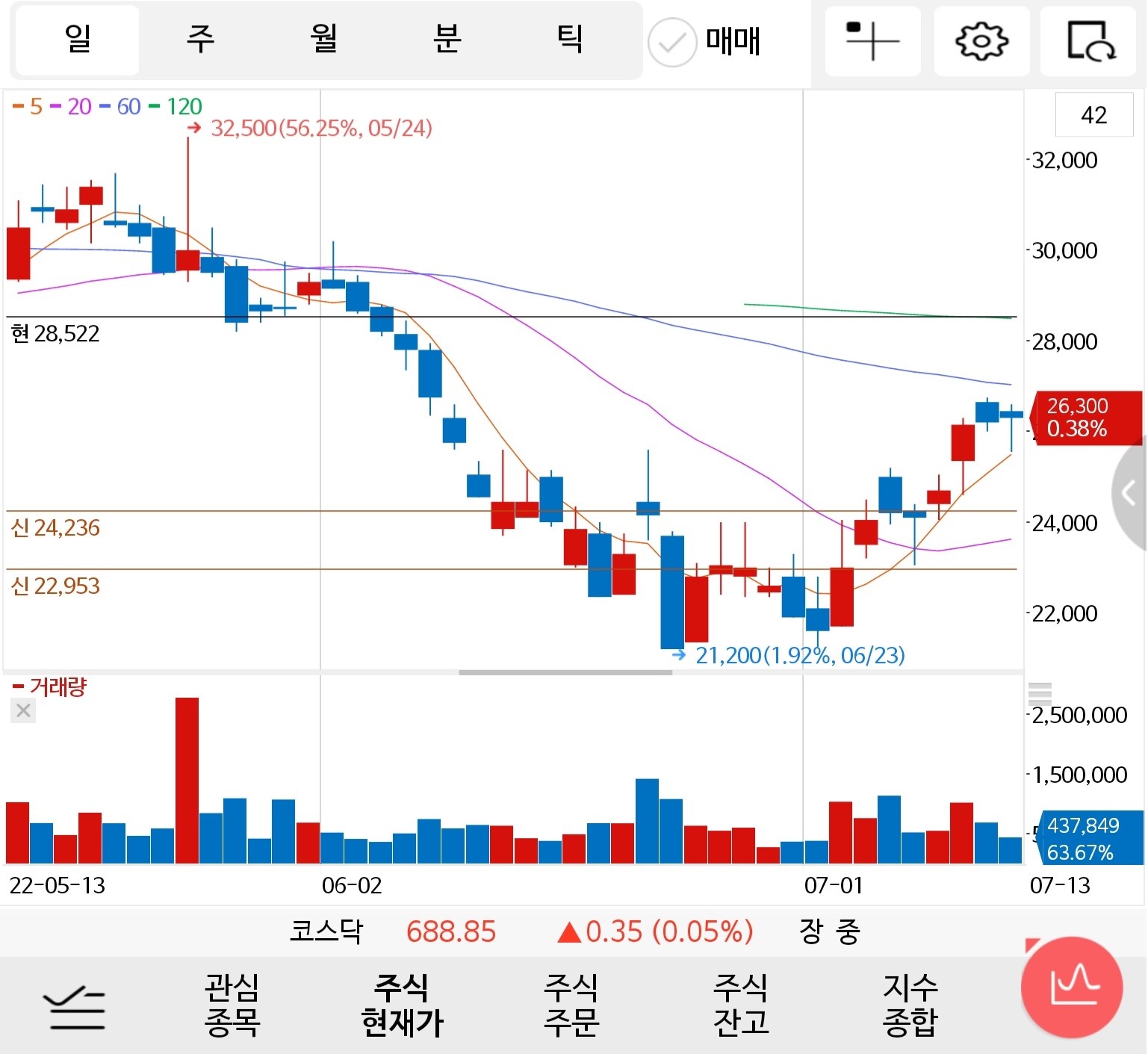Switch to the 주 weekly chart tab
Screen dimensions: 1148x1054
coord(200,41)
